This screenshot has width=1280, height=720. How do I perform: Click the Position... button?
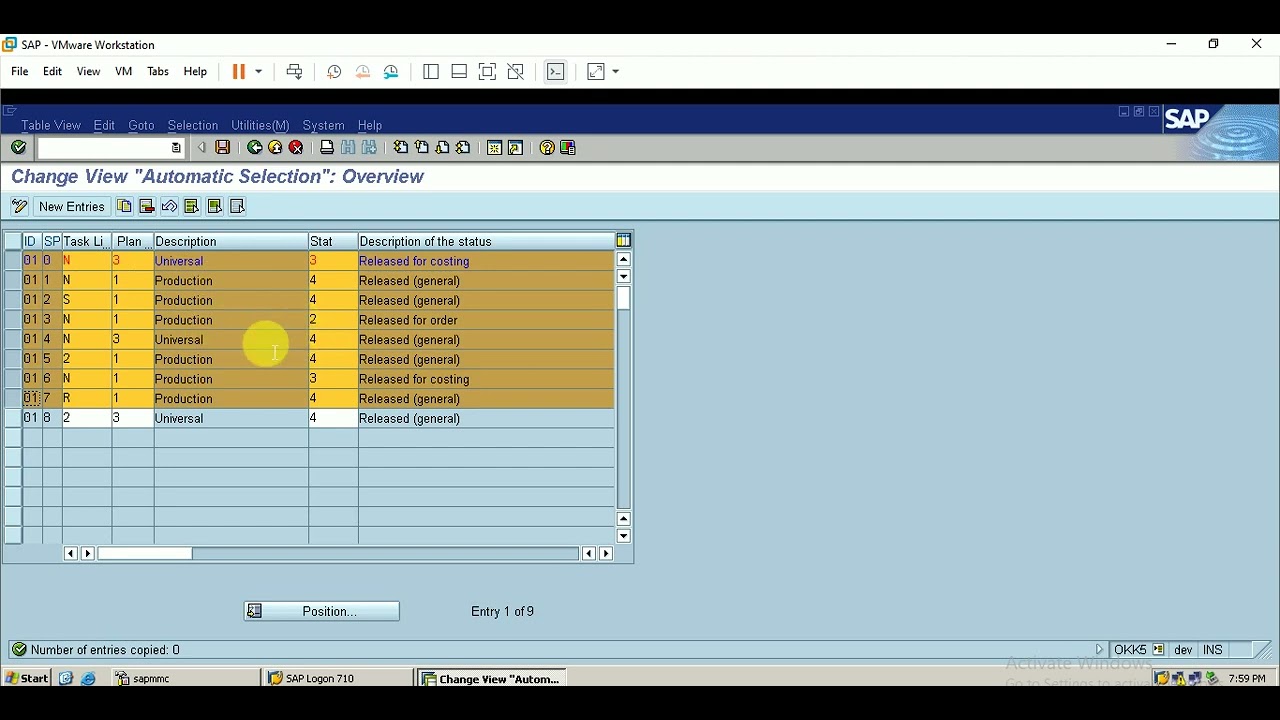click(x=322, y=611)
